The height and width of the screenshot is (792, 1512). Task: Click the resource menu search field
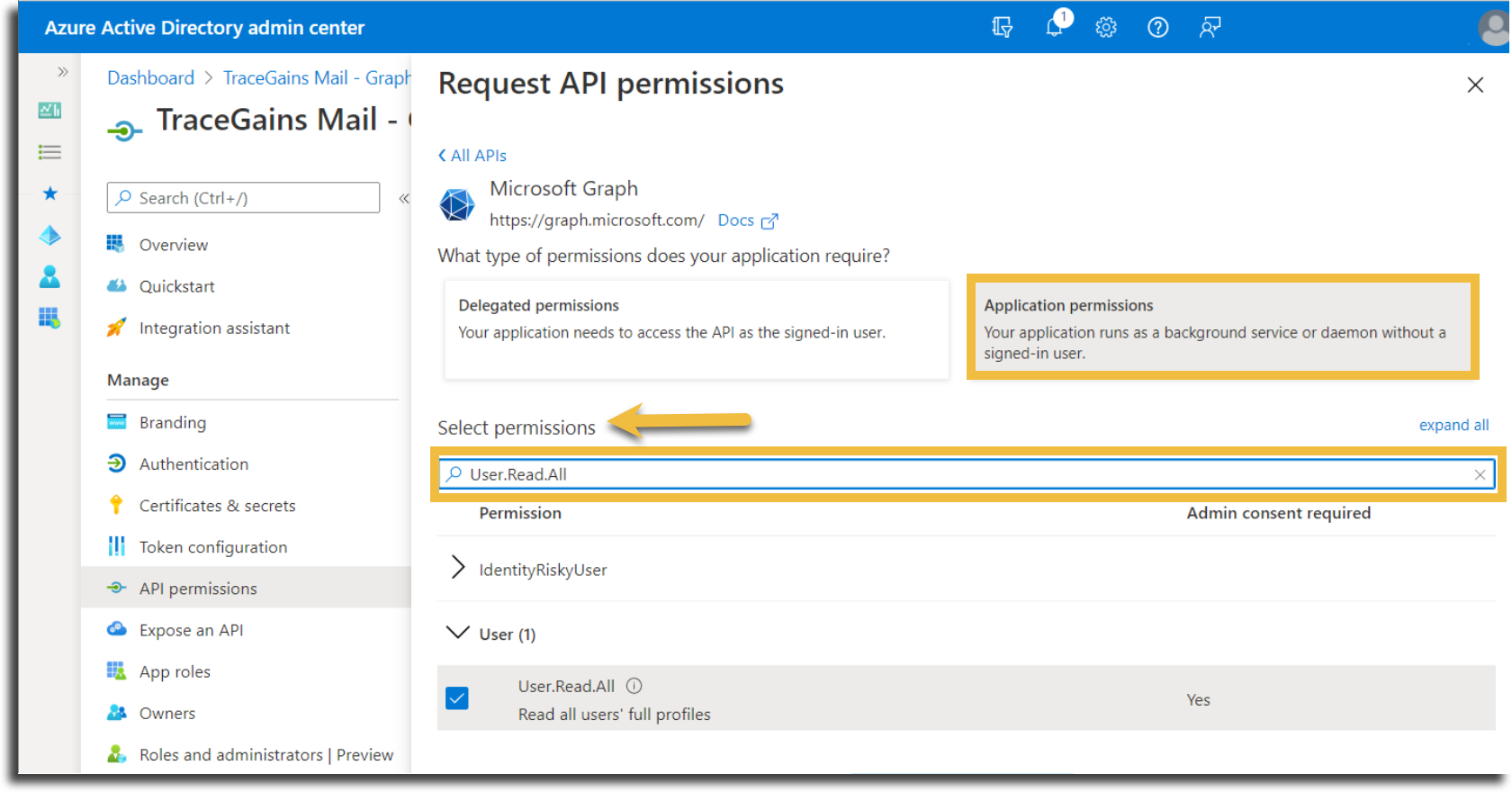point(243,198)
